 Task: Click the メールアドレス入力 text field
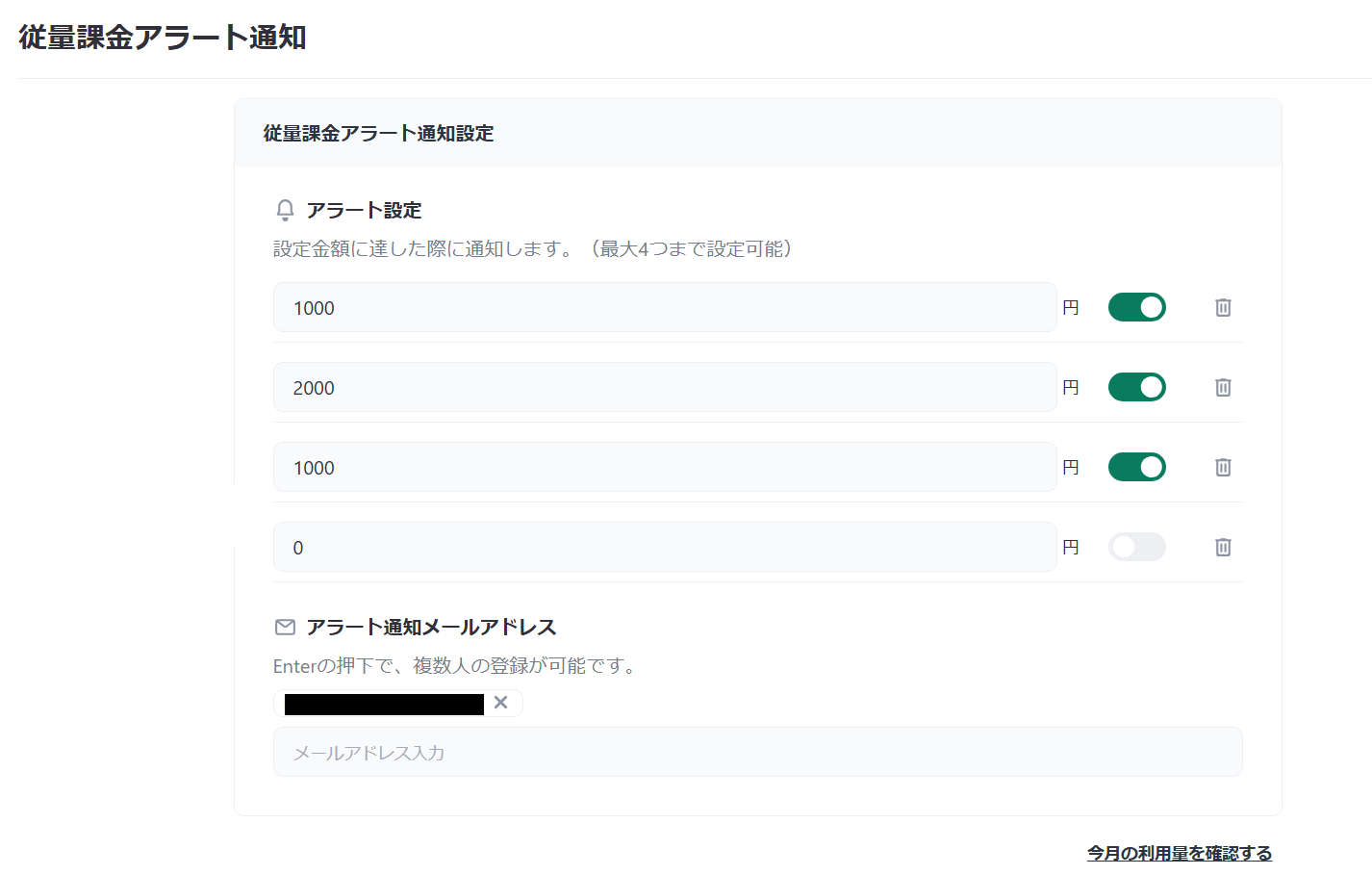click(757, 752)
